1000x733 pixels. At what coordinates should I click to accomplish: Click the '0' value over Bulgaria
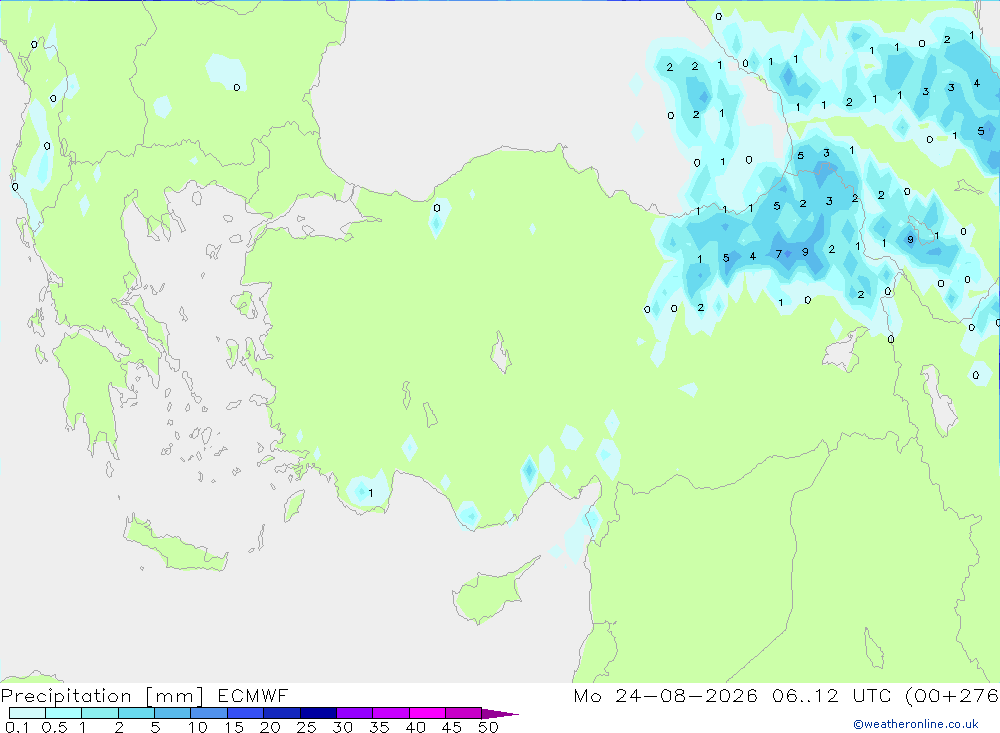237,87
